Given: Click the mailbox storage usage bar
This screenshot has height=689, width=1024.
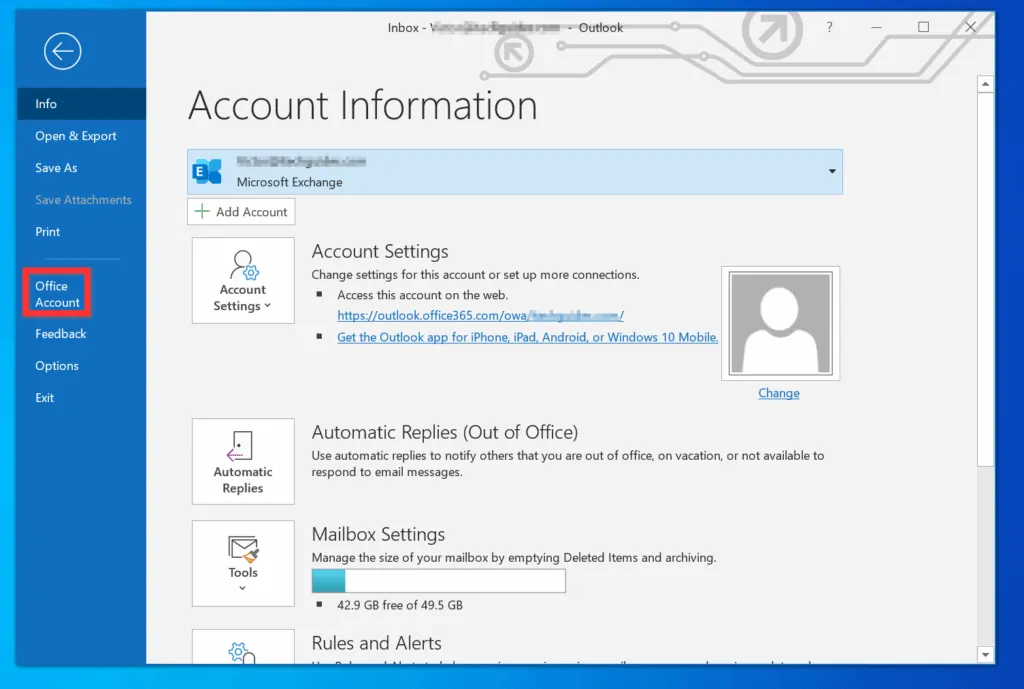Looking at the screenshot, I should click(438, 580).
